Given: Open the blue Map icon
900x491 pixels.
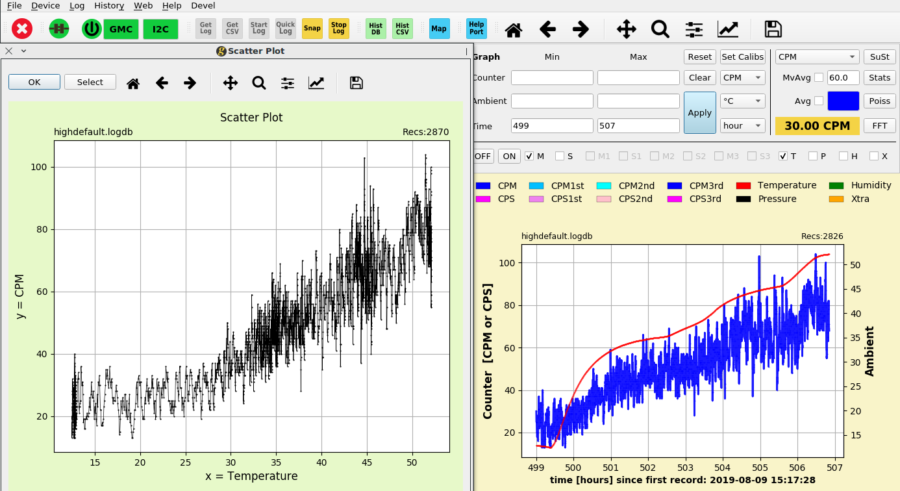Looking at the screenshot, I should pos(439,28).
